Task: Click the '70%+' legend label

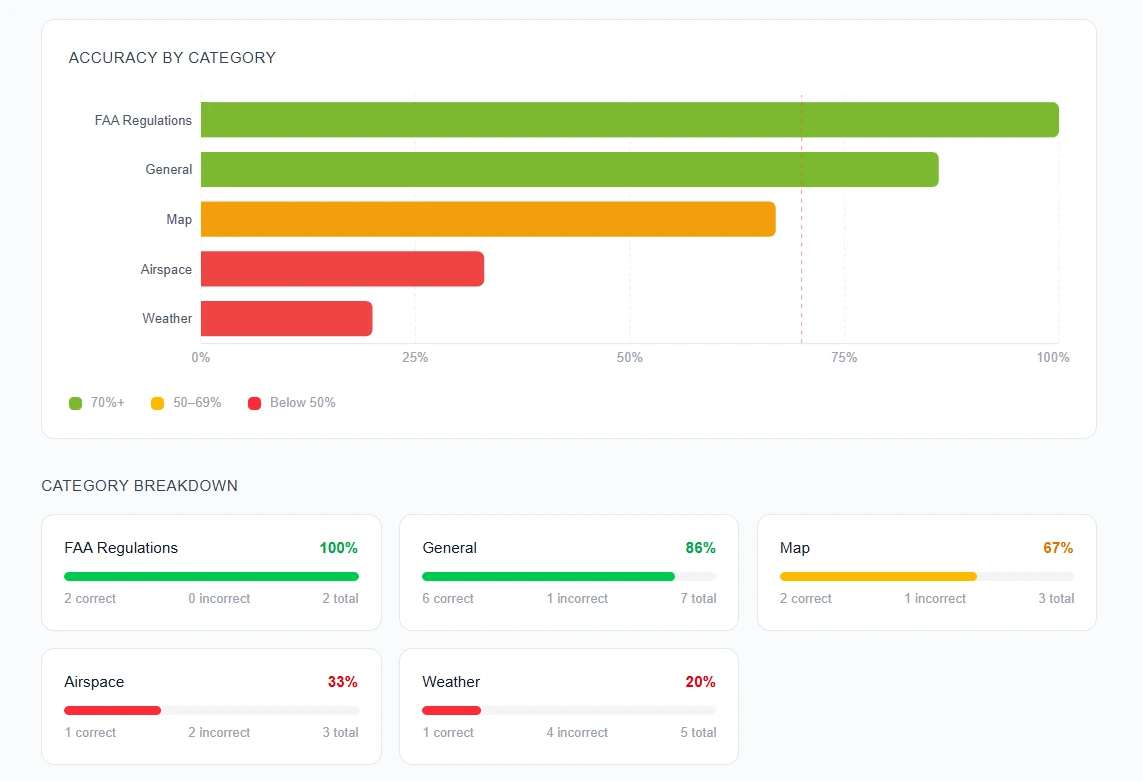Action: pyautogui.click(x=107, y=403)
